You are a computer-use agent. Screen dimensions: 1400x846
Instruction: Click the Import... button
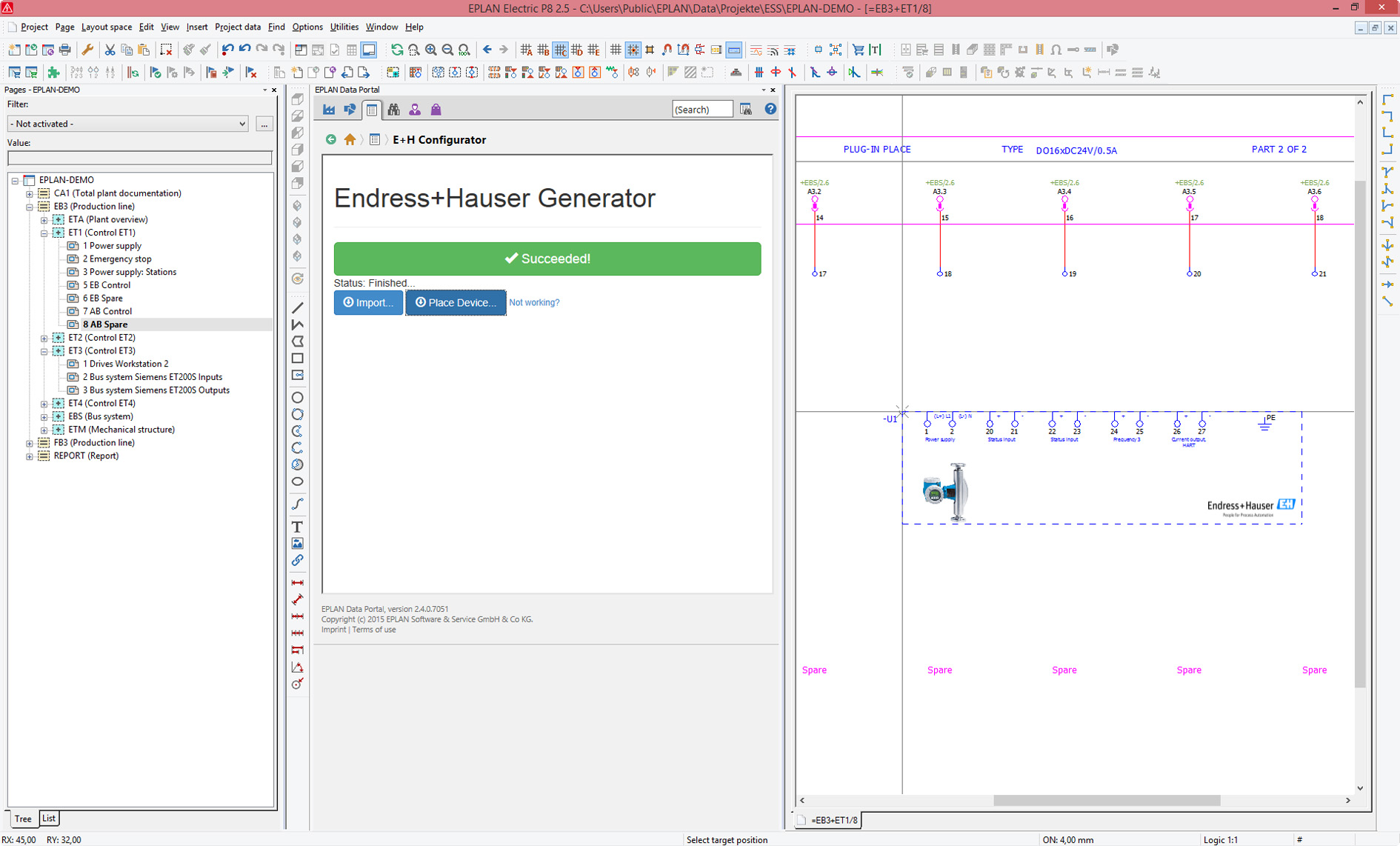(368, 302)
